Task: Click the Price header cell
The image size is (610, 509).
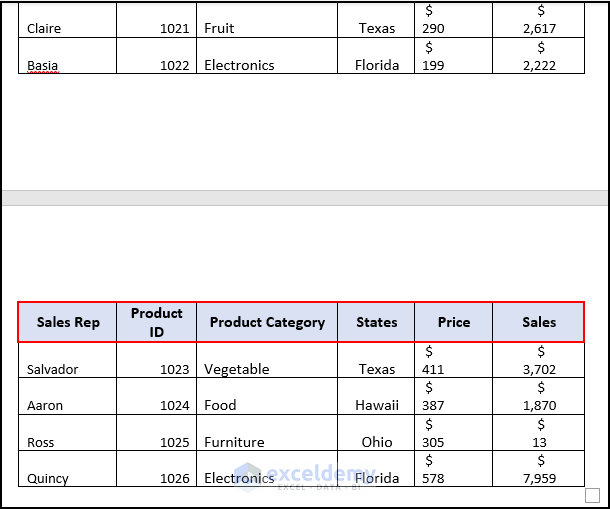Action: click(x=453, y=322)
